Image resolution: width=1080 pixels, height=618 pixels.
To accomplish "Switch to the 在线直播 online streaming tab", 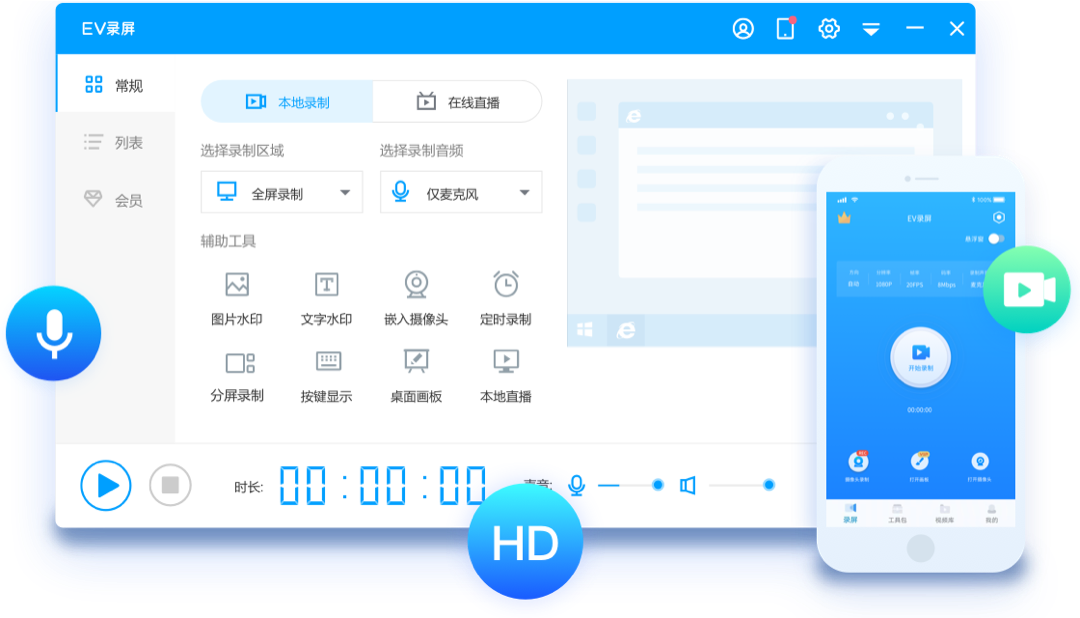I will (457, 101).
